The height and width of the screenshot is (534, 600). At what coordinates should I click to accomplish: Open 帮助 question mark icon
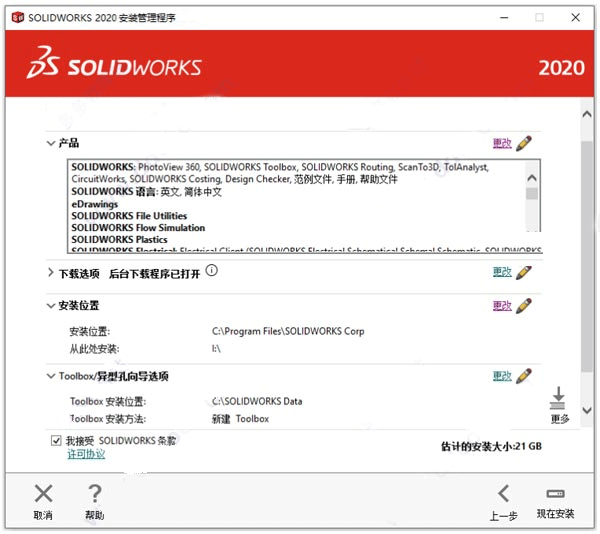(95, 493)
